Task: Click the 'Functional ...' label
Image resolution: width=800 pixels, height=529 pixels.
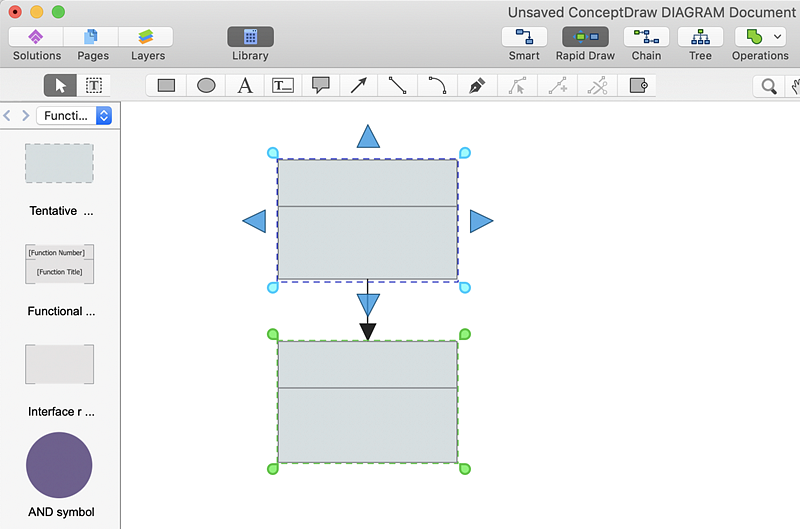Action: click(x=61, y=311)
